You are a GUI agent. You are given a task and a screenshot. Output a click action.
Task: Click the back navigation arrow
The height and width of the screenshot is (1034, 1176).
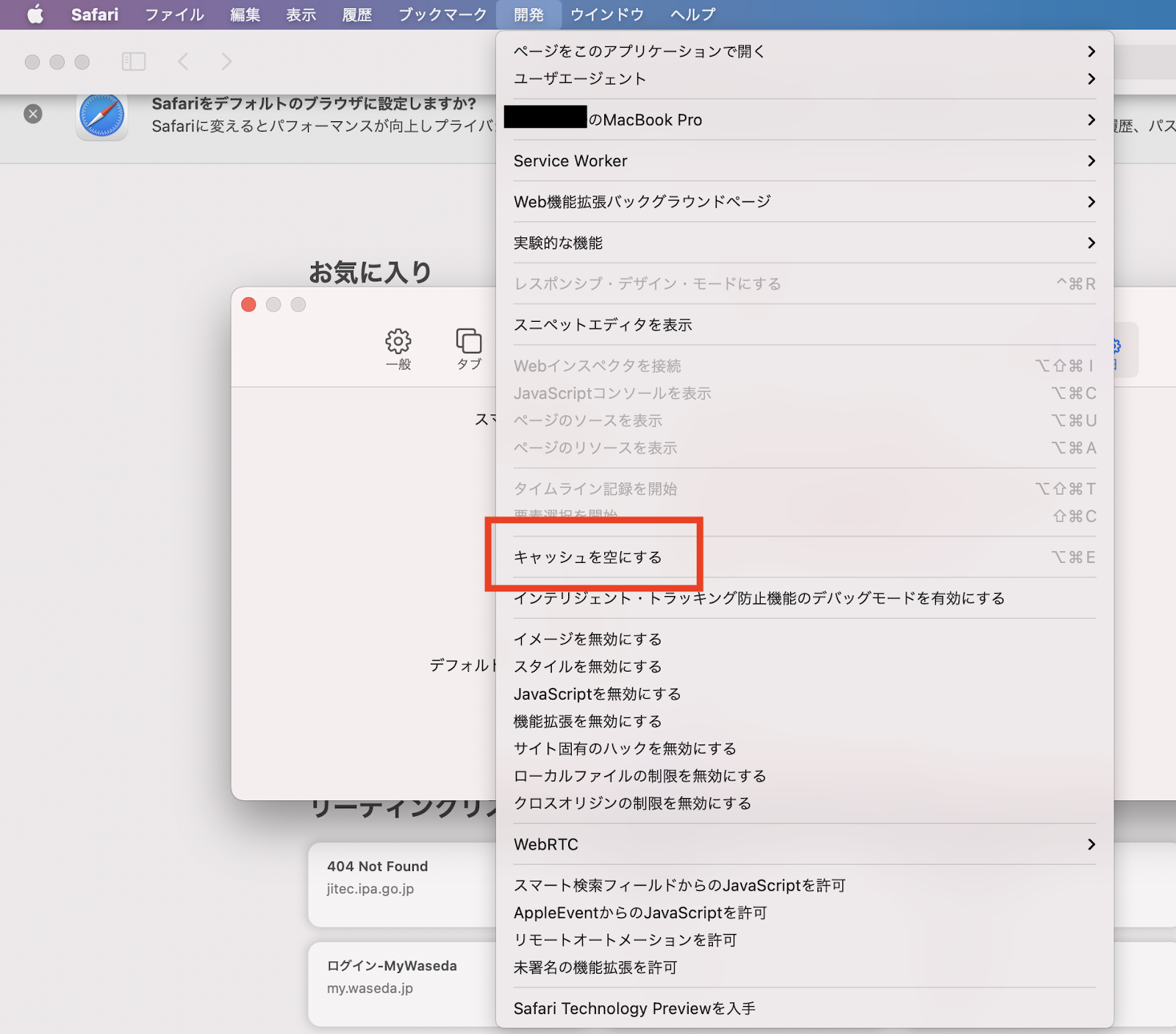tap(184, 62)
